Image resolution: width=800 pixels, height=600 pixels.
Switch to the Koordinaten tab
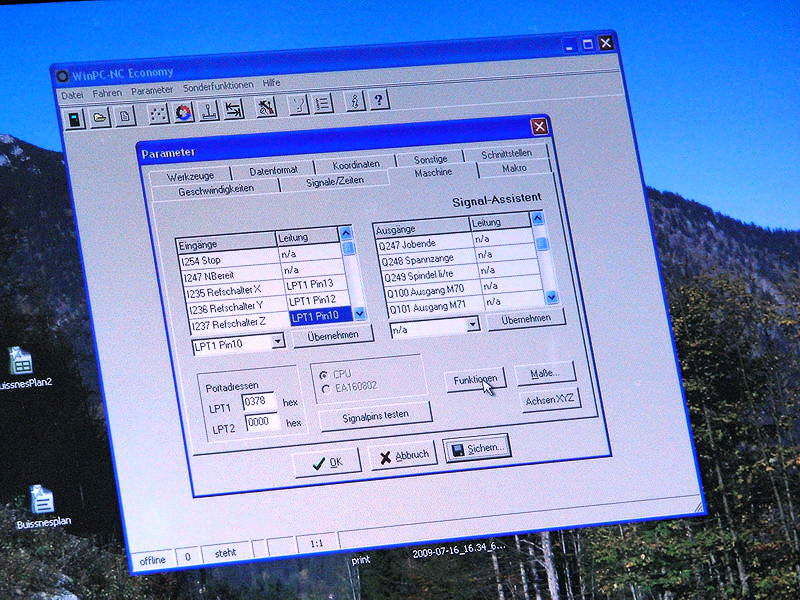(356, 165)
